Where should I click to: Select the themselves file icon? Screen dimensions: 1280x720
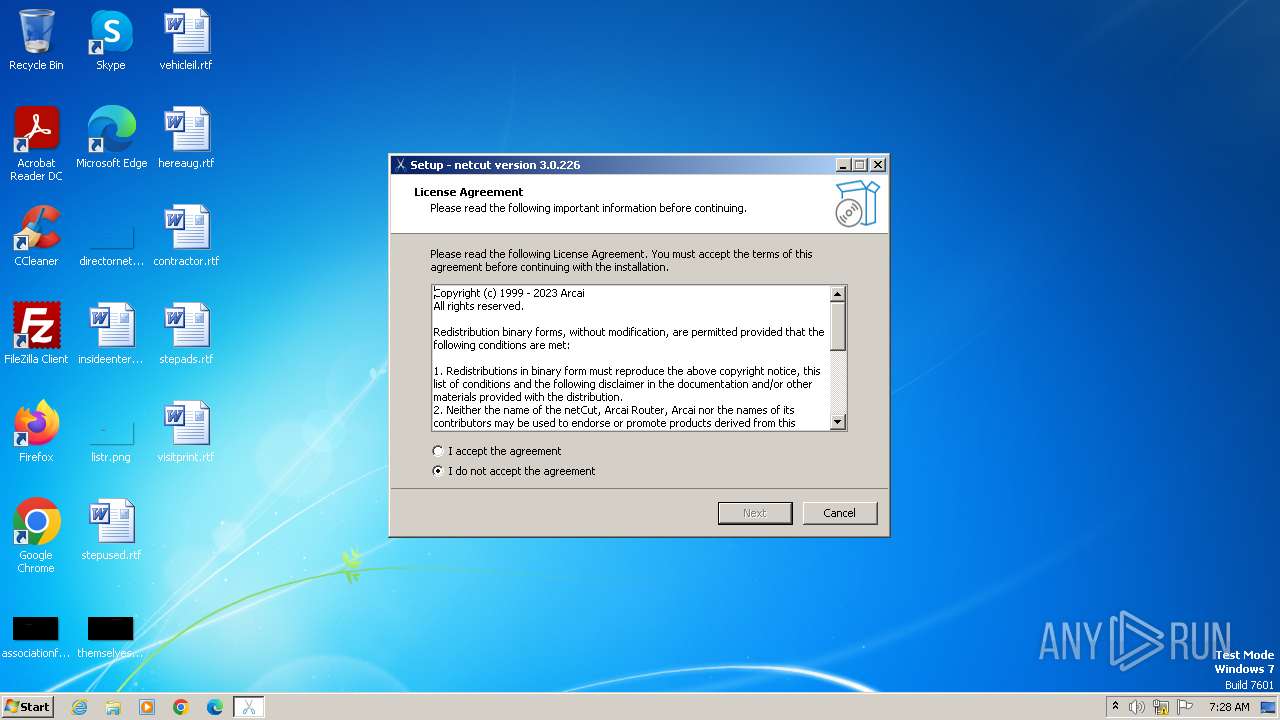[x=111, y=638]
